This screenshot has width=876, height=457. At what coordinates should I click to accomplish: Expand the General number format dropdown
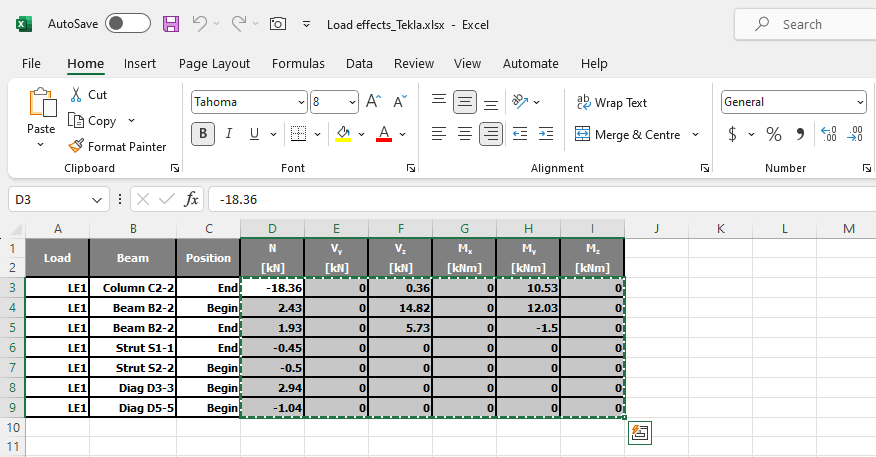tap(860, 102)
